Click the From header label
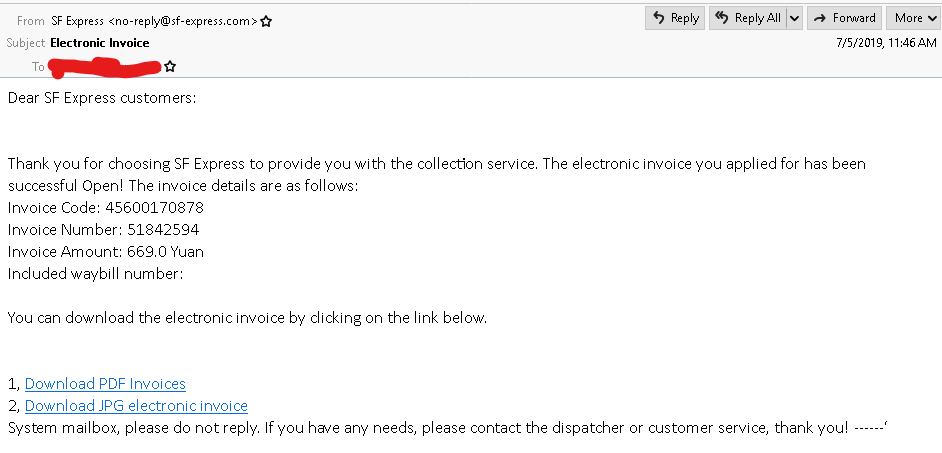The height and width of the screenshot is (453, 942). [31, 21]
